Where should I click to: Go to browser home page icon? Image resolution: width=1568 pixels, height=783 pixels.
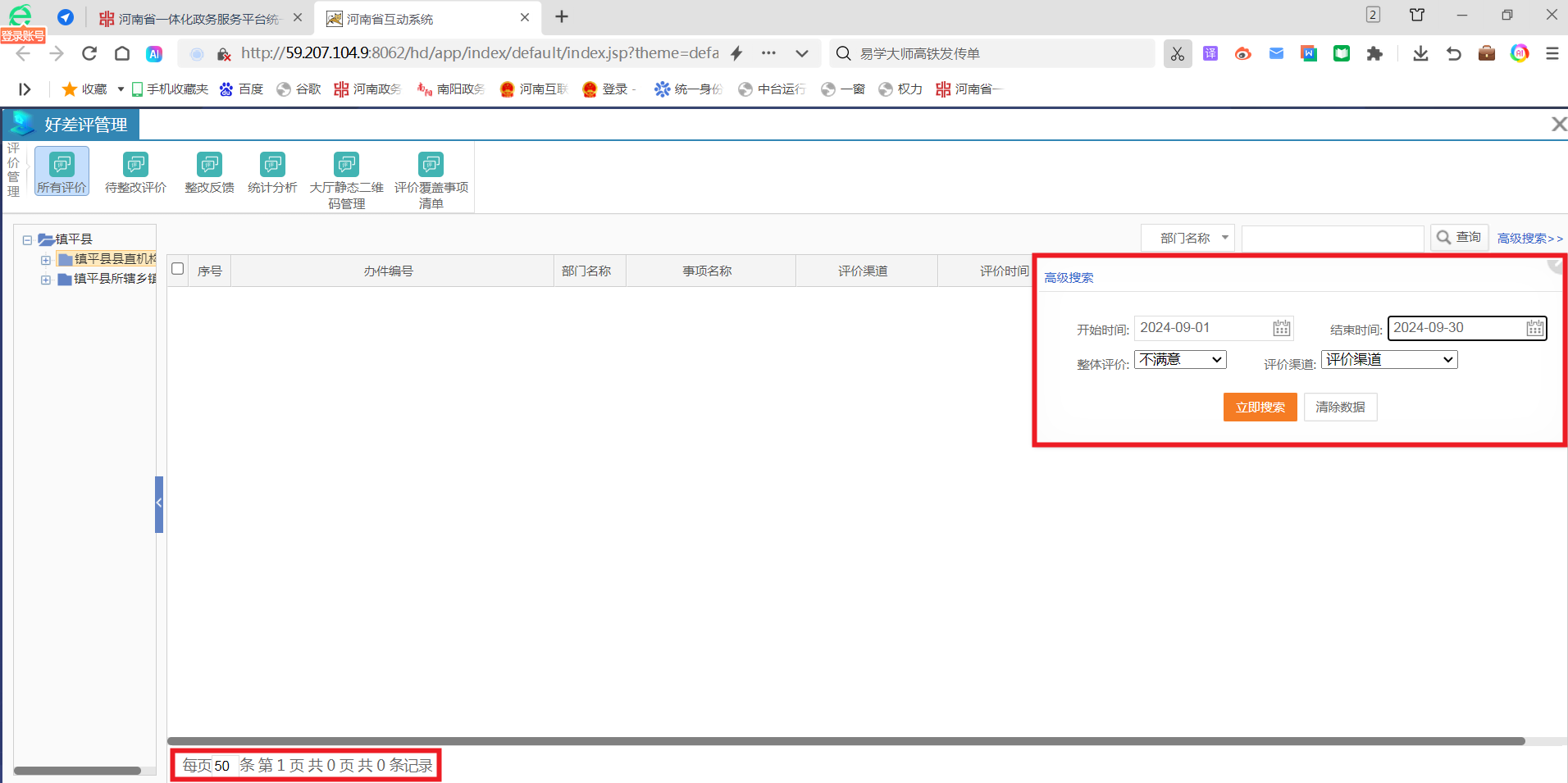[122, 53]
